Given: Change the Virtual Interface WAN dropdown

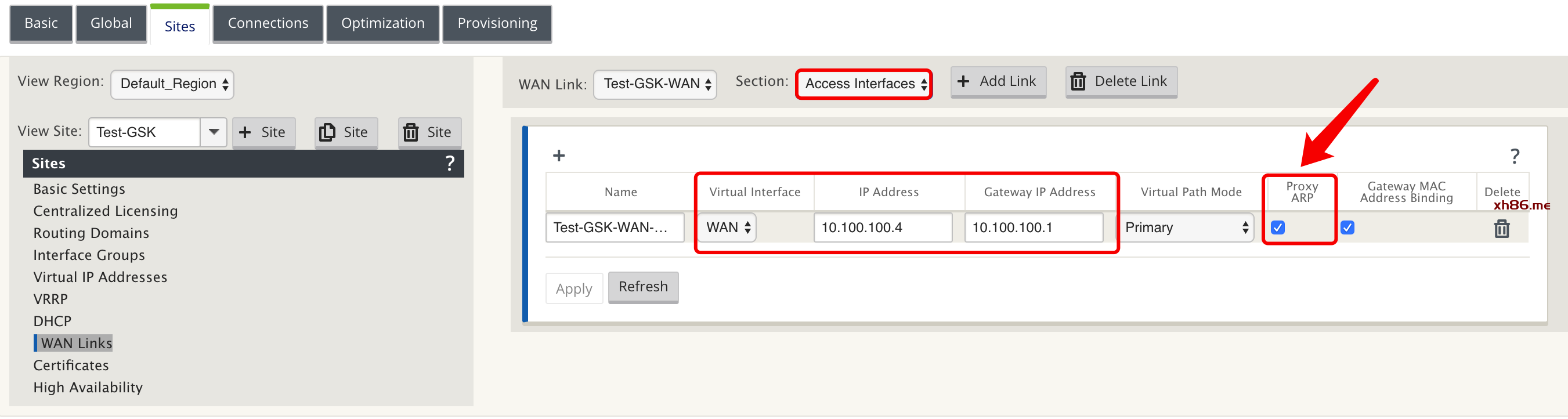Looking at the screenshot, I should 727,227.
